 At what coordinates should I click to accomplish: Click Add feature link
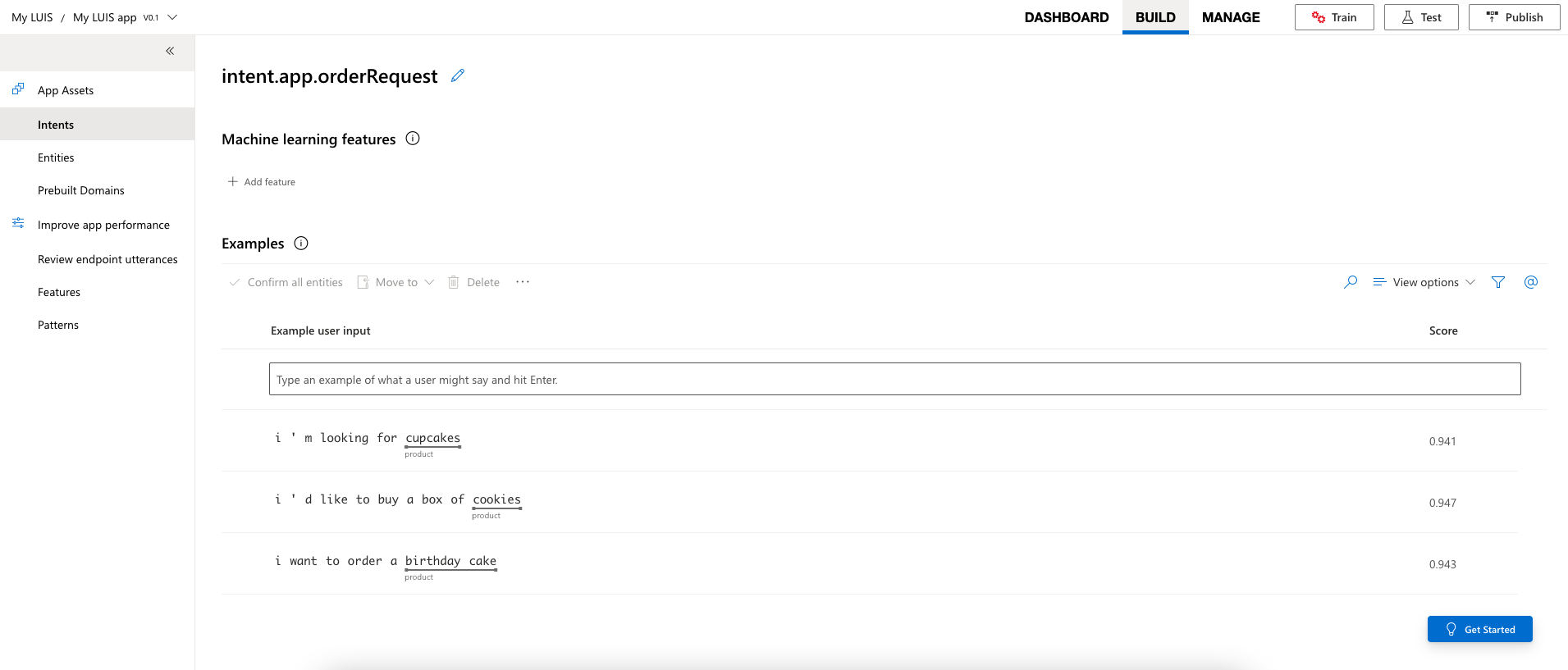[x=262, y=182]
